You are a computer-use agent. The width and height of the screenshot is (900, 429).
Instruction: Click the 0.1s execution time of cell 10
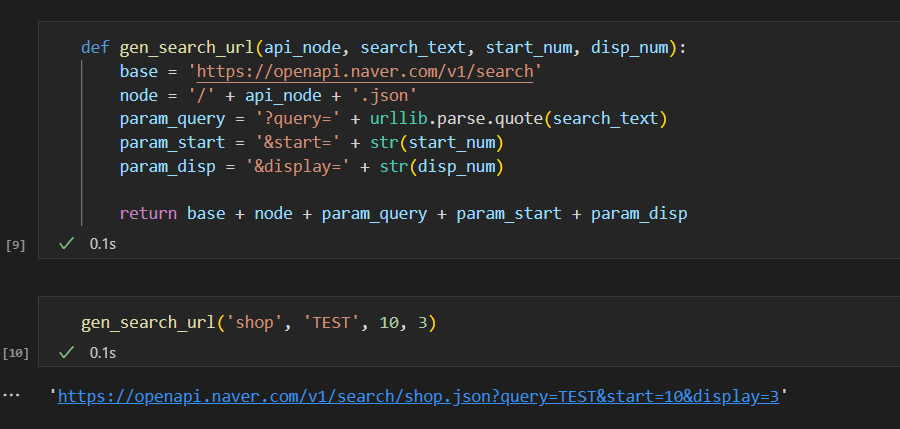point(103,353)
